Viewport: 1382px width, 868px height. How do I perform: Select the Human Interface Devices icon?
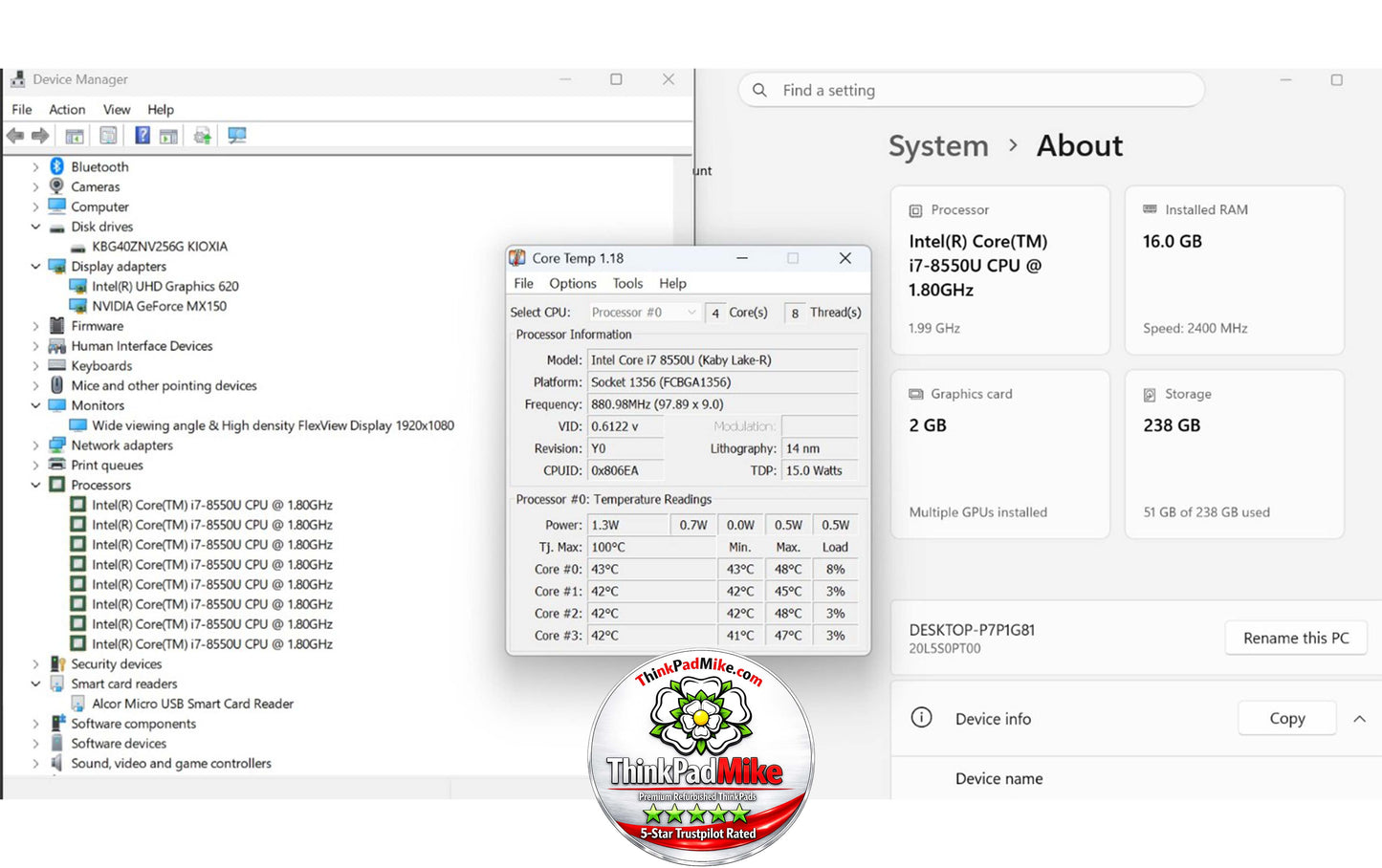coord(56,346)
